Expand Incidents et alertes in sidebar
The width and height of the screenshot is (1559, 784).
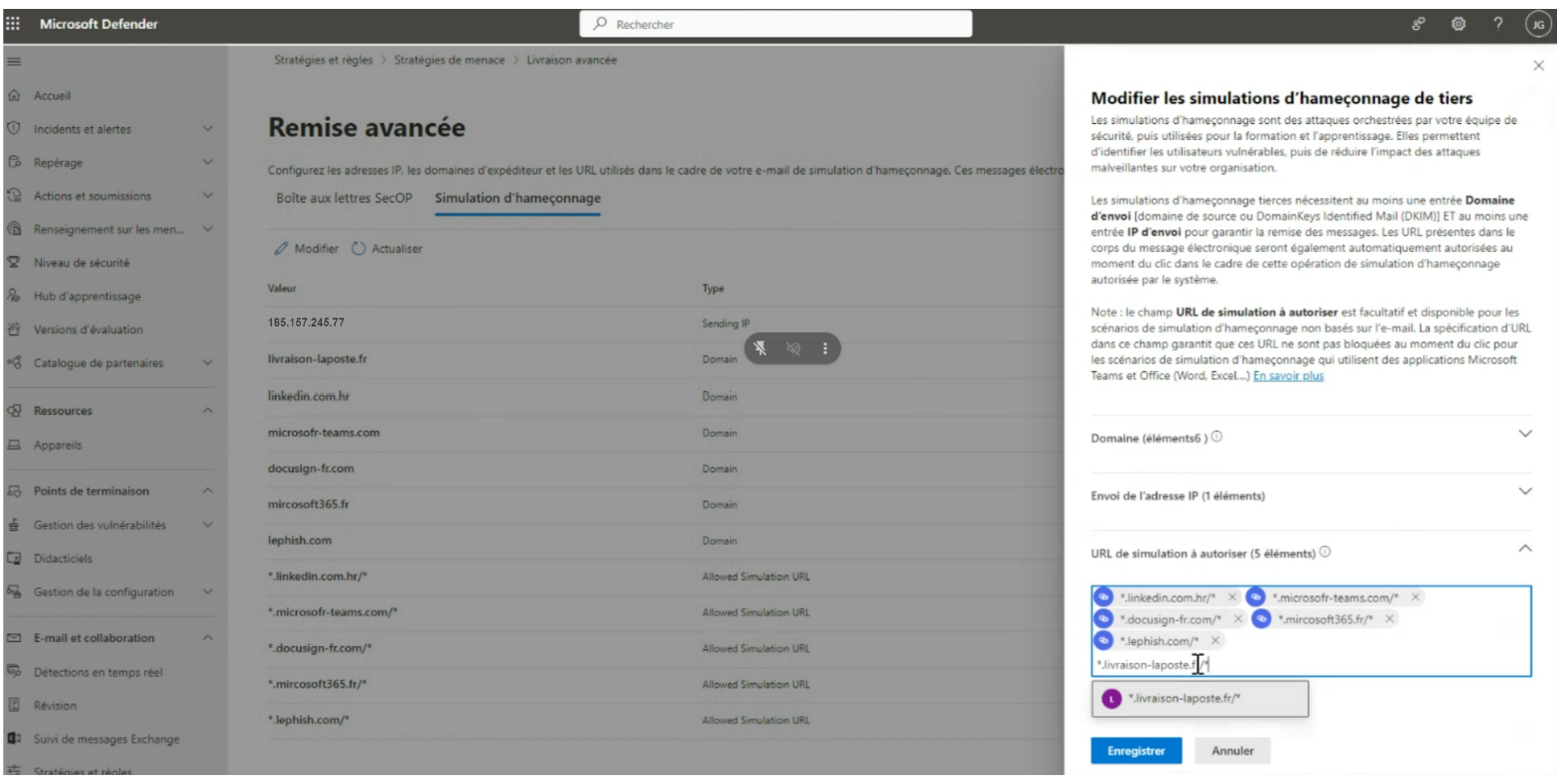[208, 129]
